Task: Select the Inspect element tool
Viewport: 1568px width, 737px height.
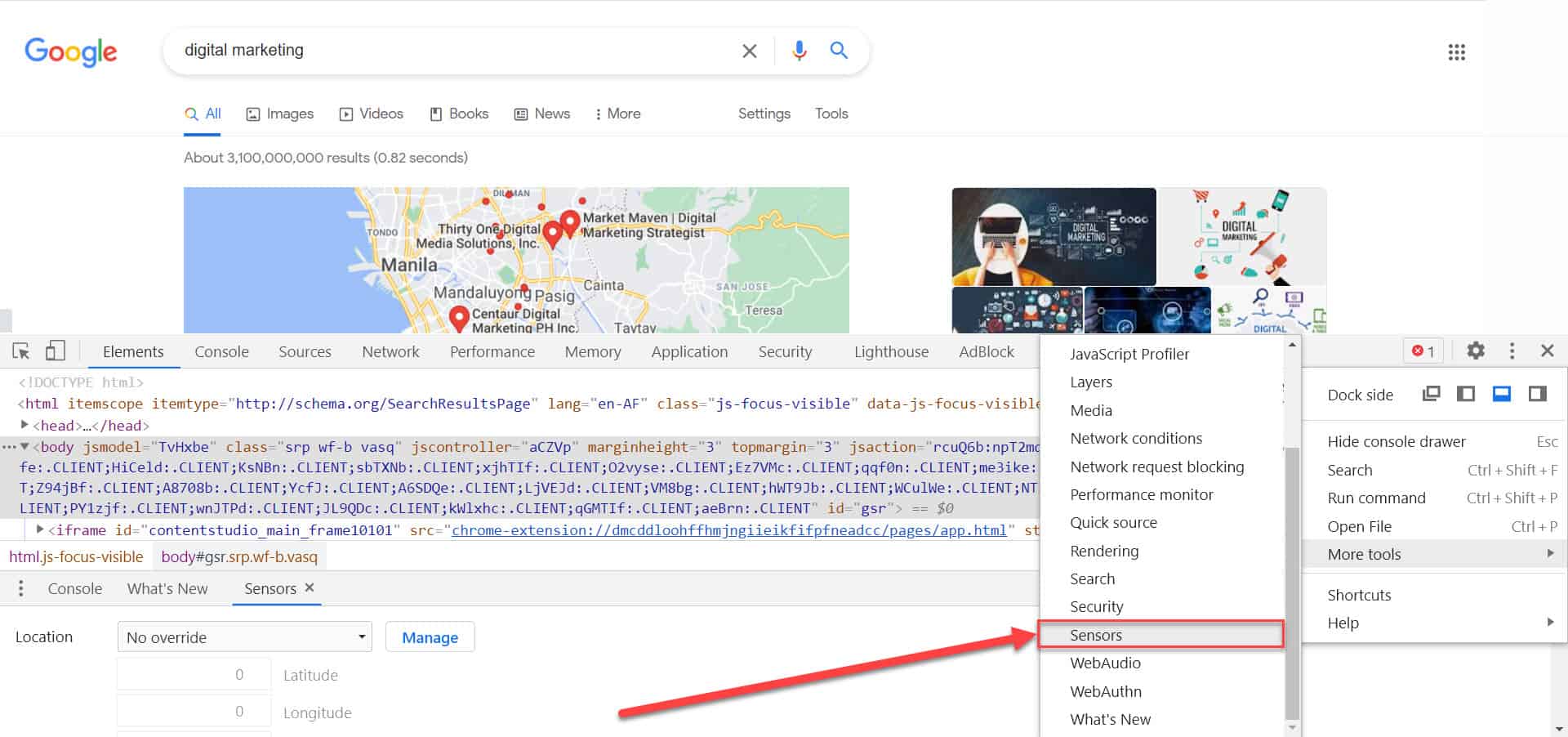Action: coord(21,351)
